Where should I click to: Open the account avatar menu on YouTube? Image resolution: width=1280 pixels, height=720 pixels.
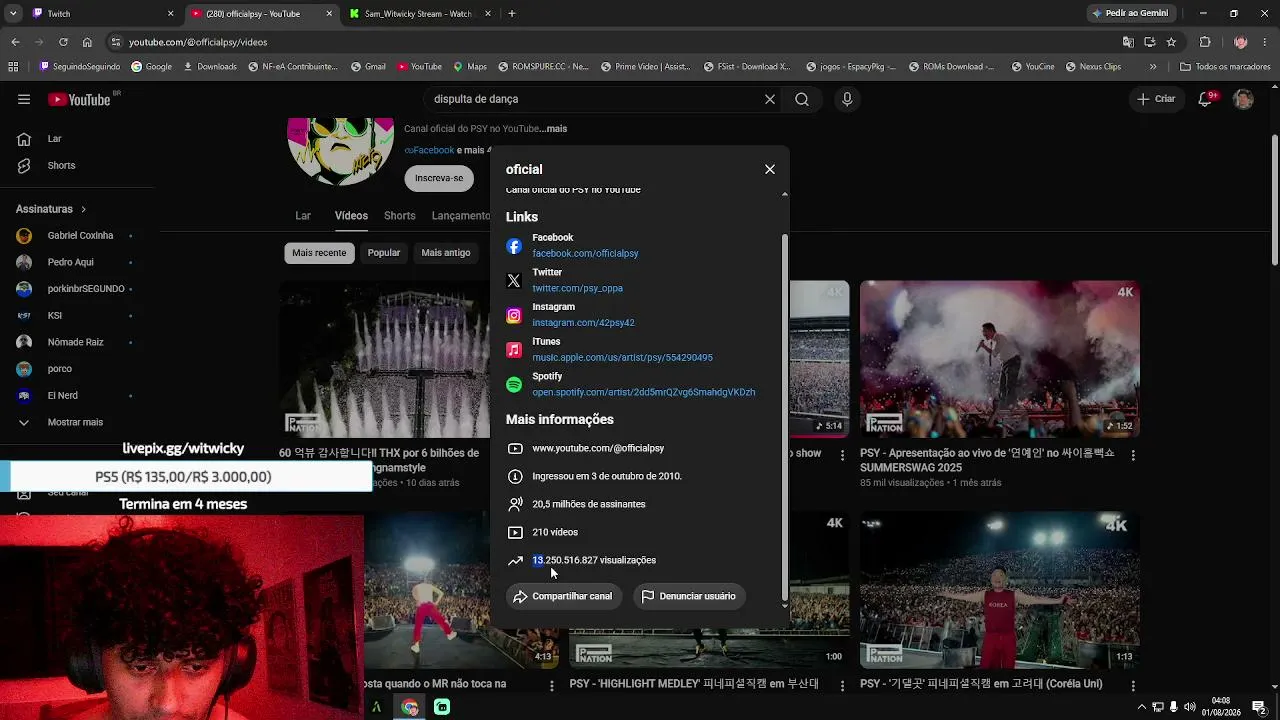point(1243,99)
